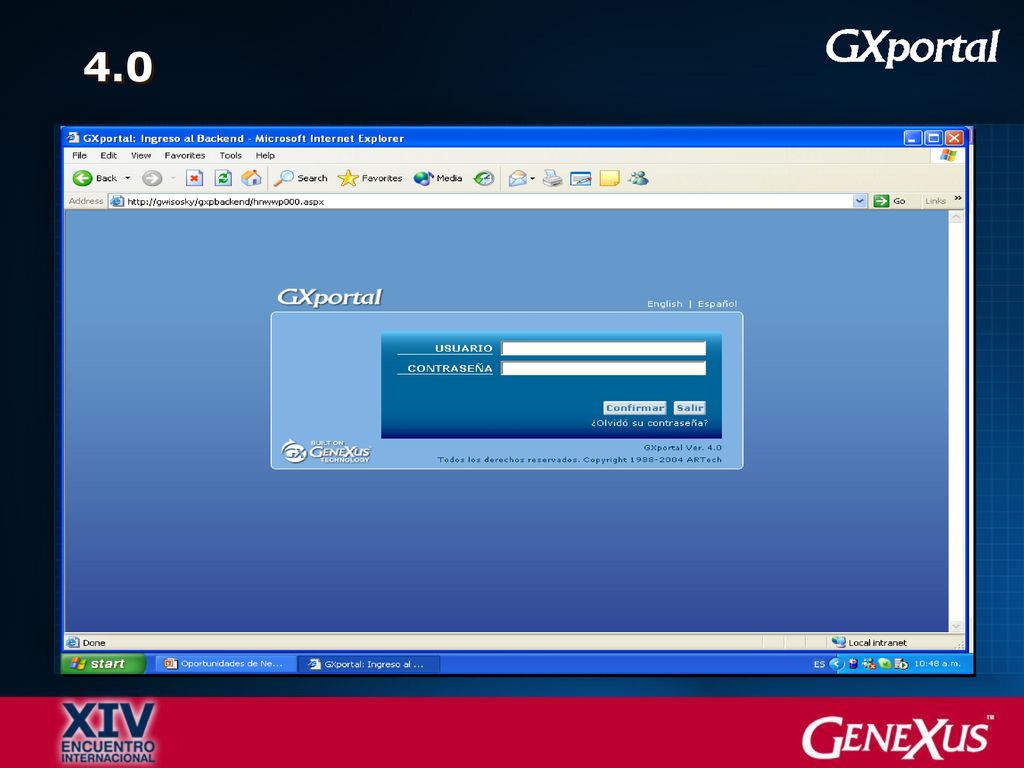Click the taskbar clock 10:48 a.m.
Image resolution: width=1024 pixels, height=768 pixels.
(x=937, y=664)
